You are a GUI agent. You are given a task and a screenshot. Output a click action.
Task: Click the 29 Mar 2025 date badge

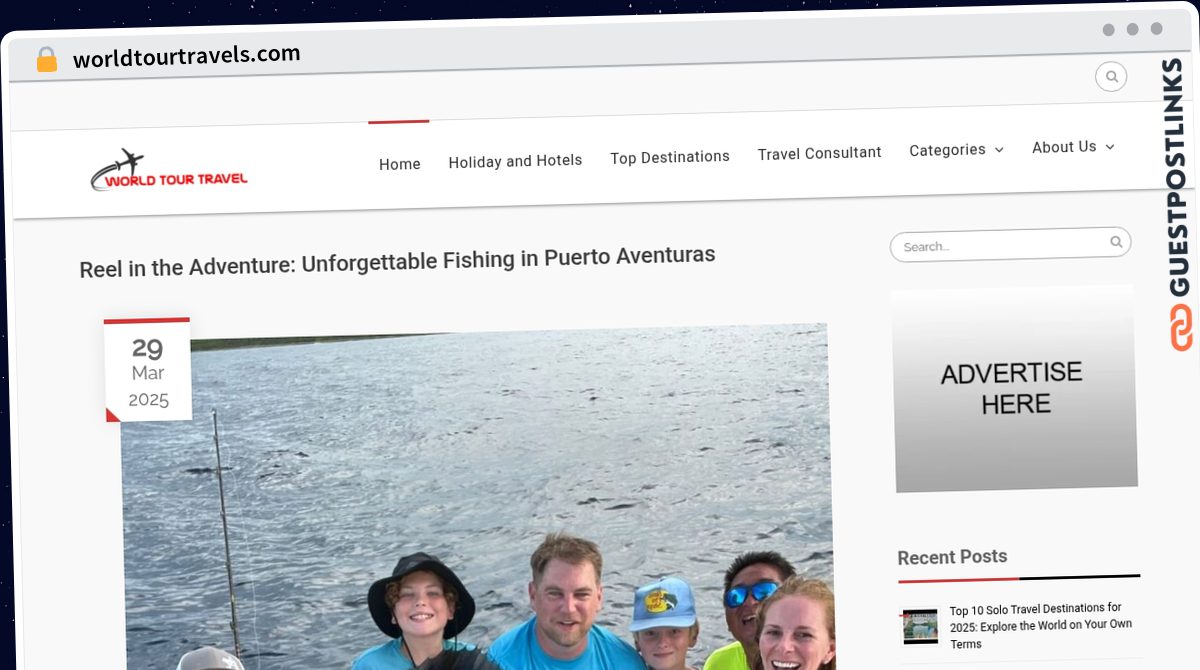[148, 372]
